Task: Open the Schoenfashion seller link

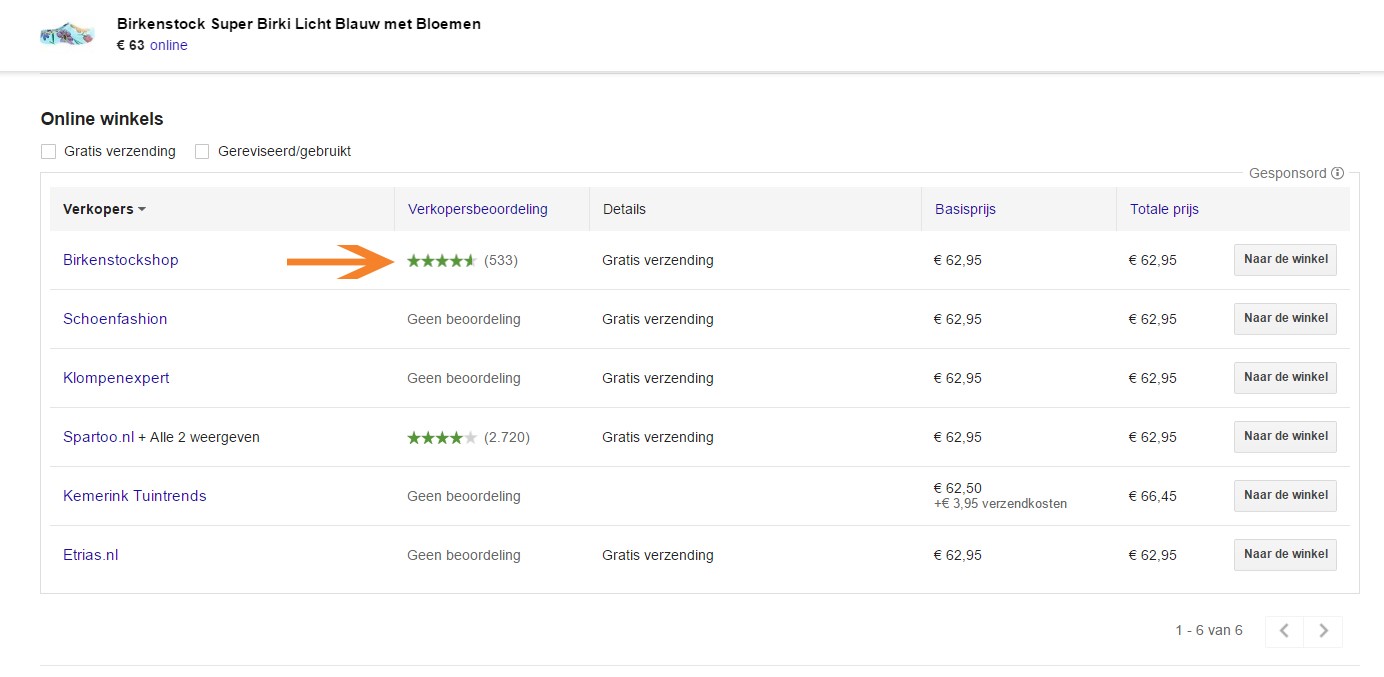Action: (115, 319)
